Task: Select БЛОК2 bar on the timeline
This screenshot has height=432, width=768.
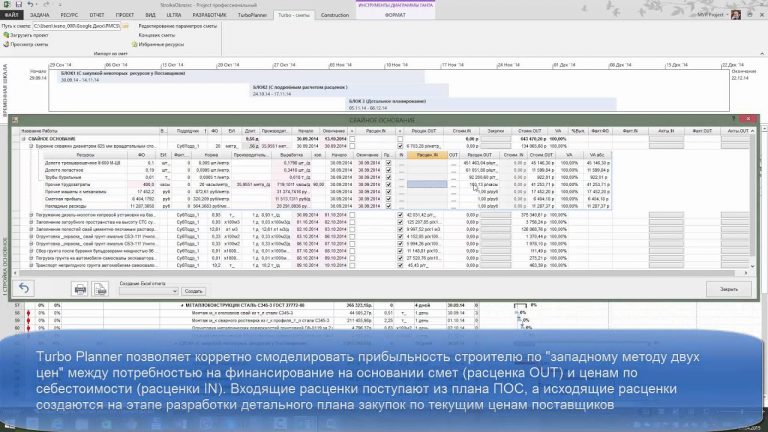Action: (349, 90)
